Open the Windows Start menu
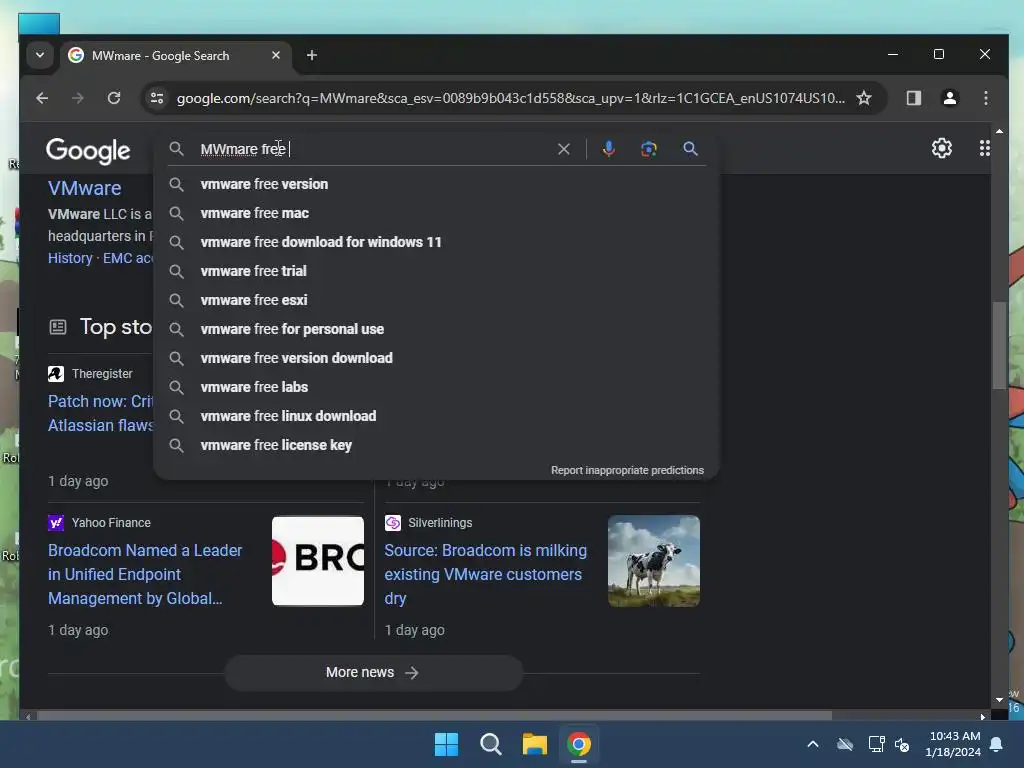Viewport: 1024px width, 768px height. pos(447,744)
